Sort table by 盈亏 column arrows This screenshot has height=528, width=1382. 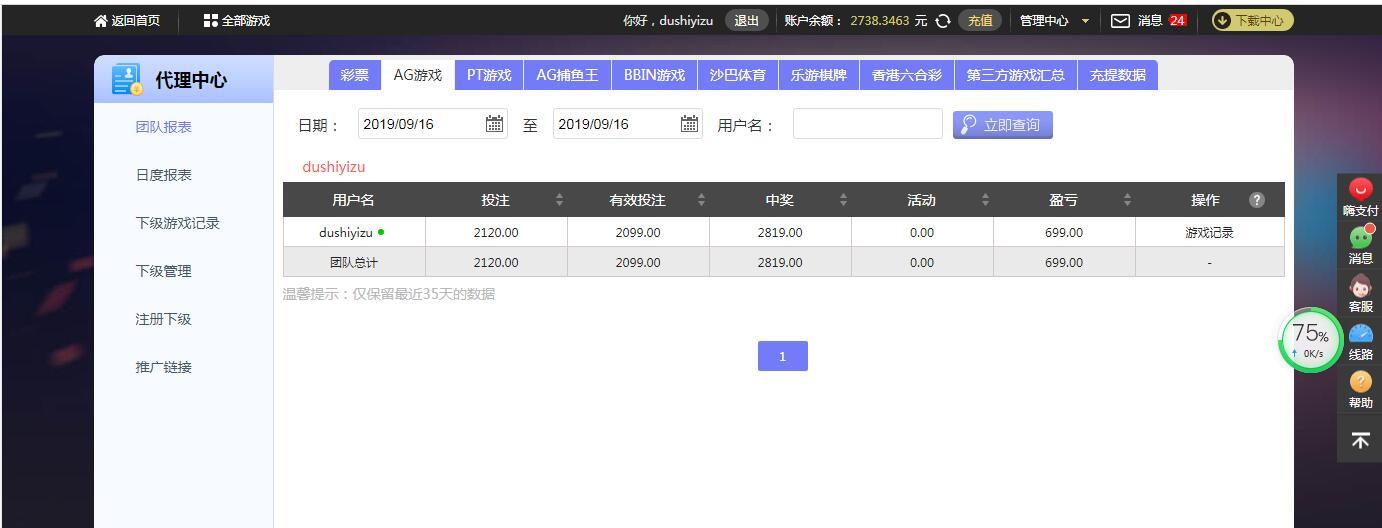coord(1127,200)
